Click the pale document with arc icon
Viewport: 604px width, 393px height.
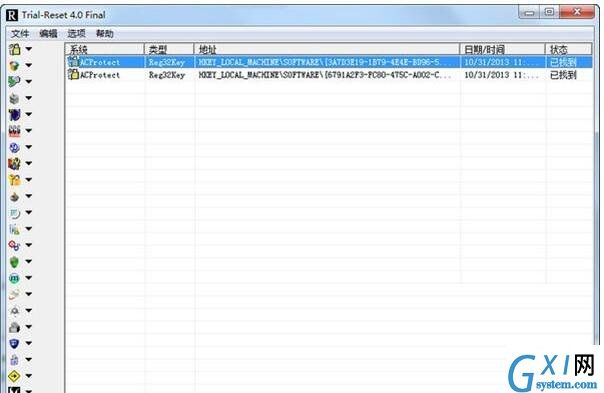pyautogui.click(x=15, y=213)
